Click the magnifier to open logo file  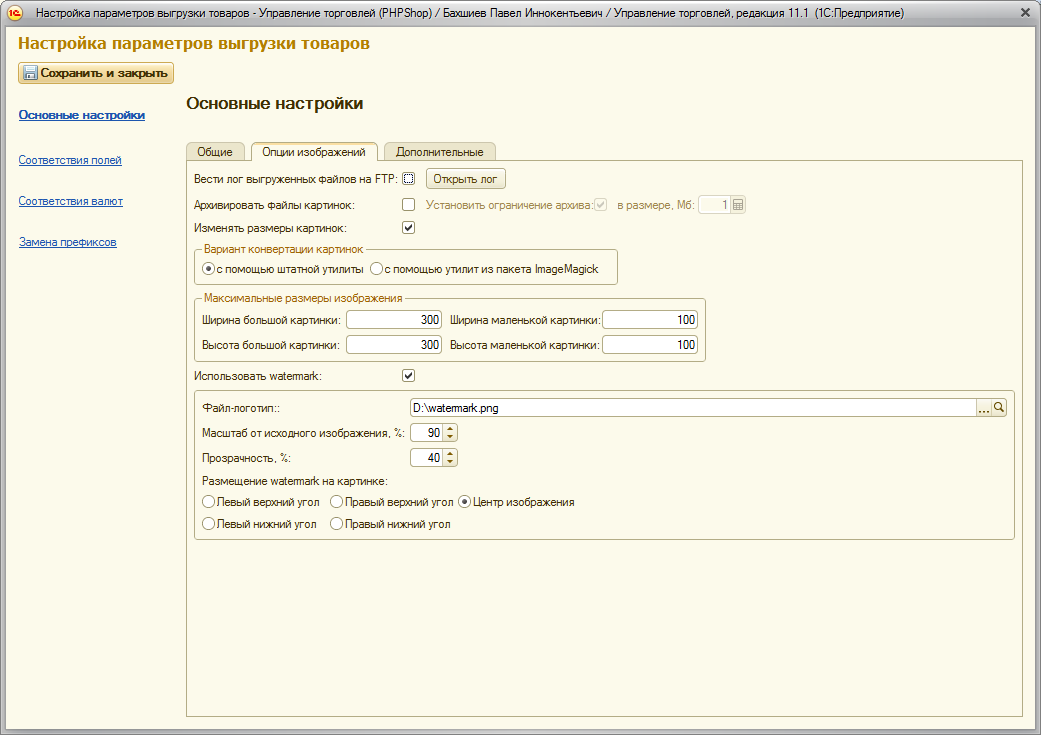click(999, 408)
